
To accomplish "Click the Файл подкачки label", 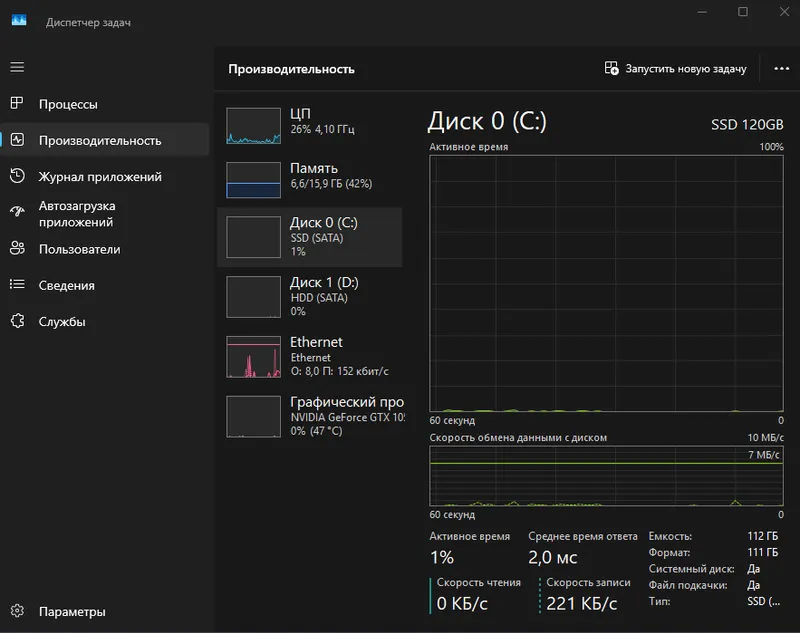I will point(688,585).
